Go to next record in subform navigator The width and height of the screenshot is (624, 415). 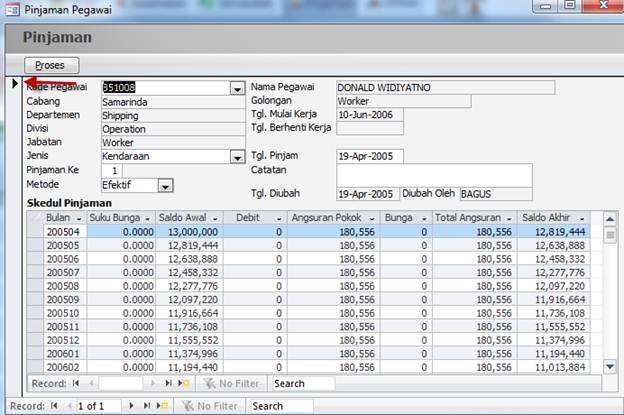point(153,383)
